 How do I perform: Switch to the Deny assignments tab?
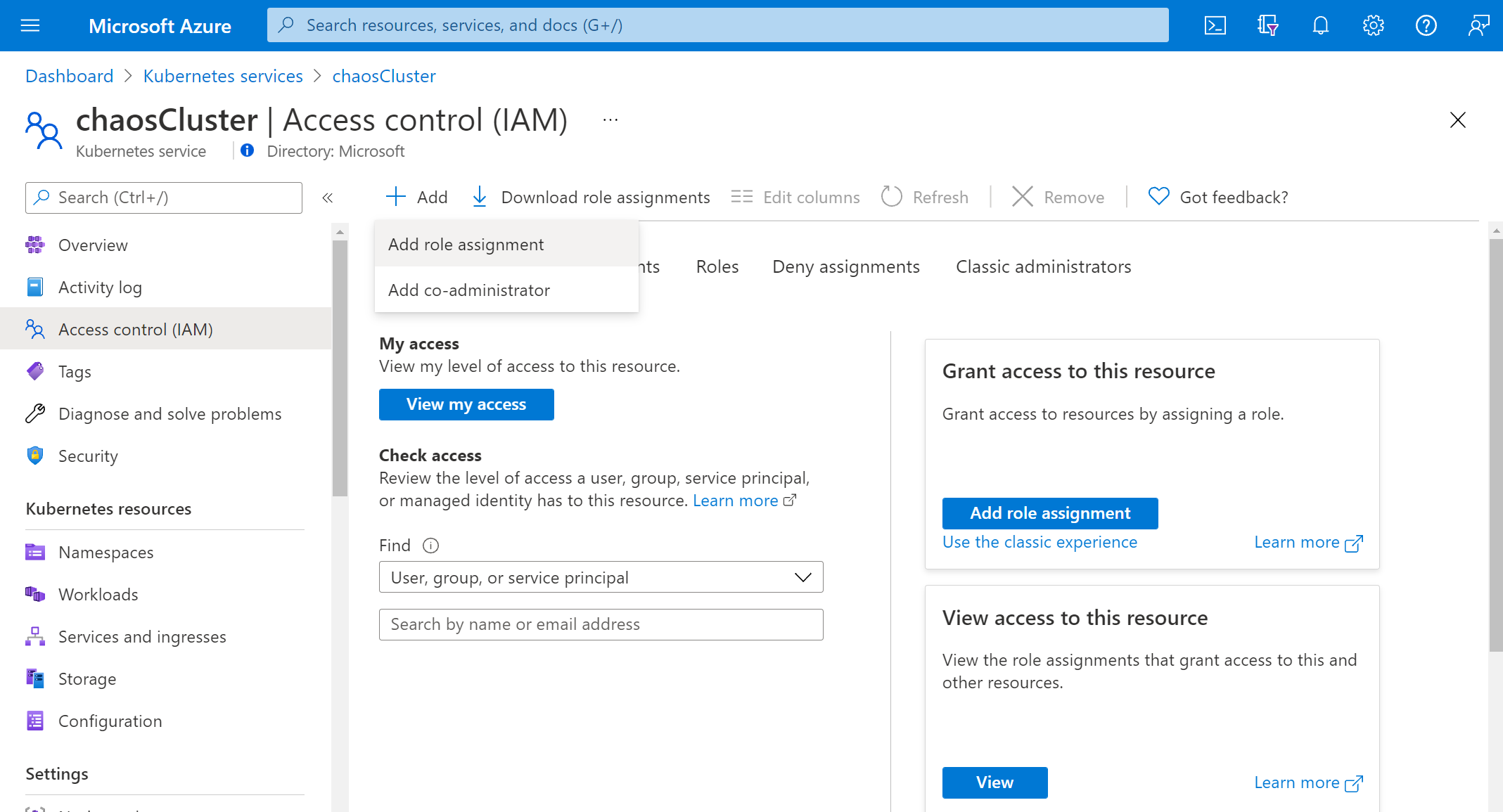point(846,265)
